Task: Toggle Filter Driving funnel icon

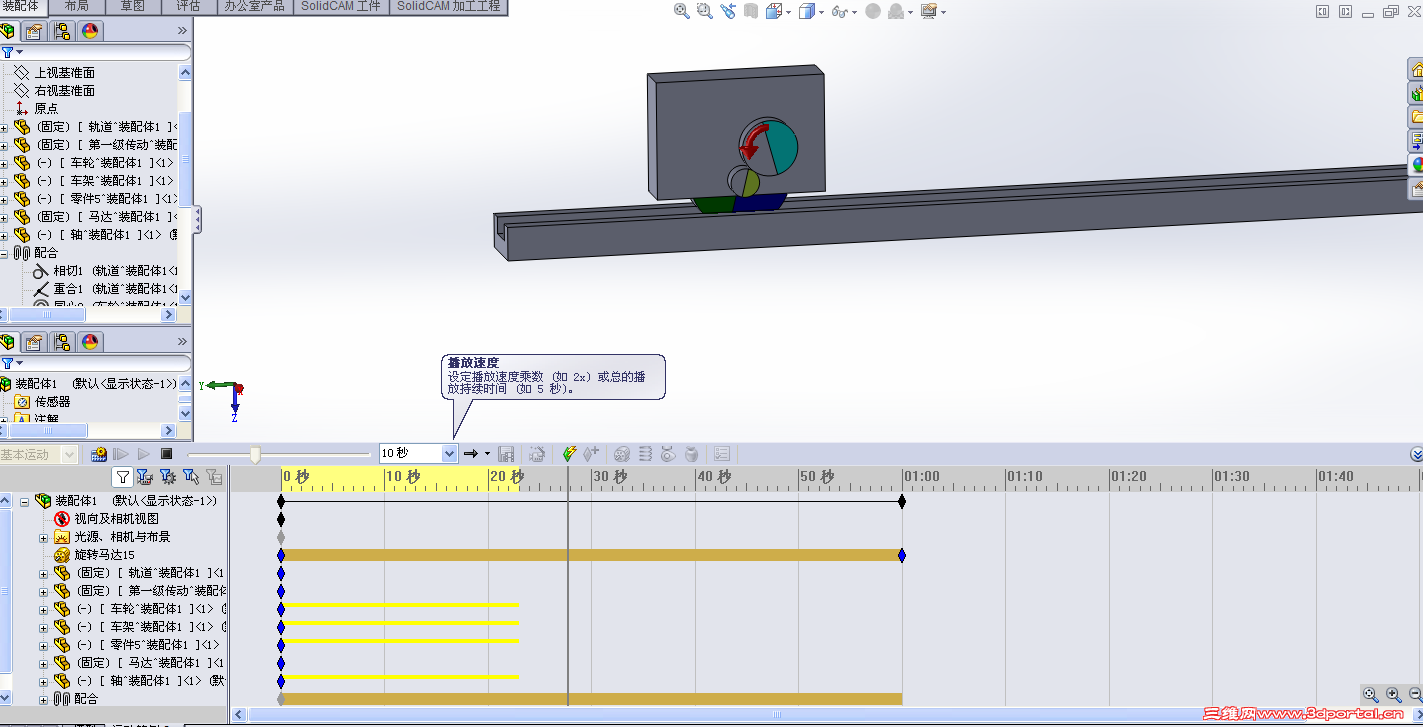Action: (x=168, y=477)
